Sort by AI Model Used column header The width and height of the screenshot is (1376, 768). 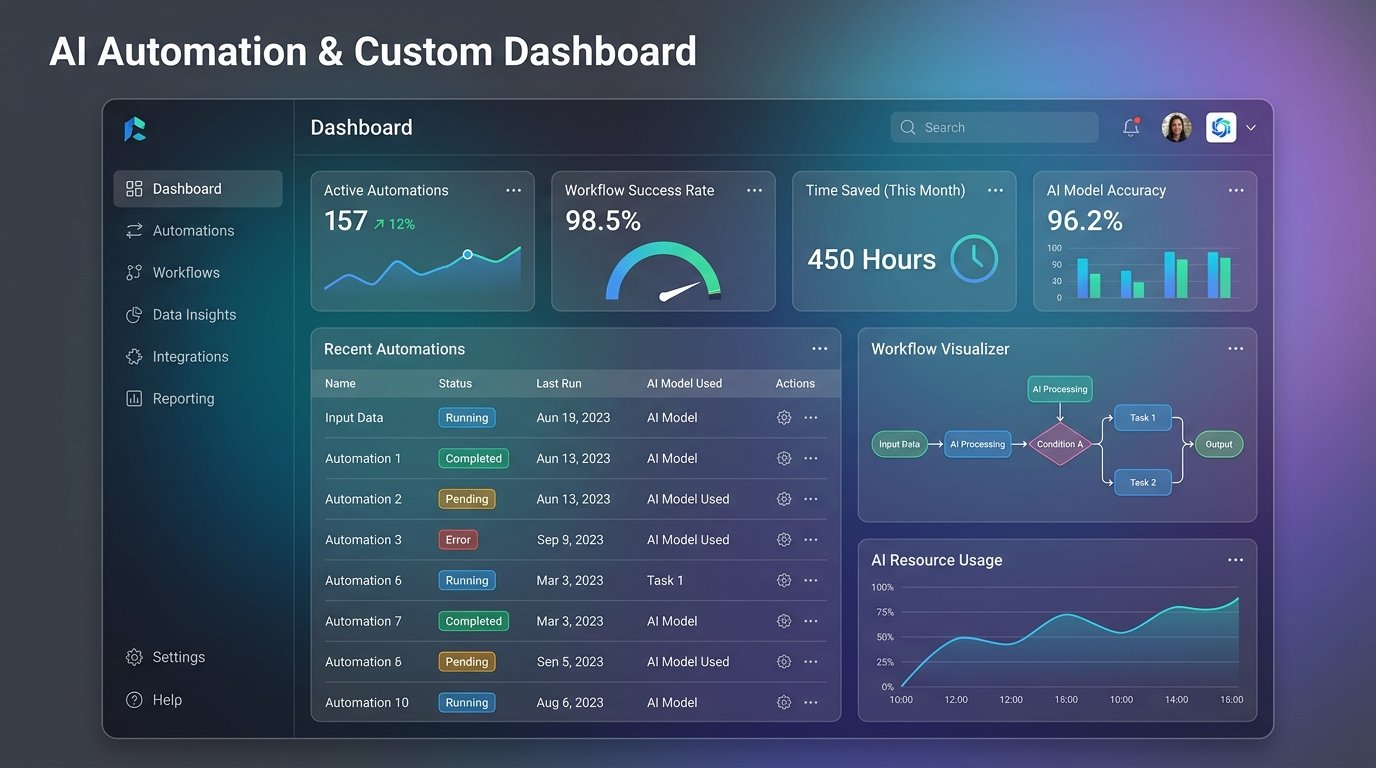[x=684, y=383]
